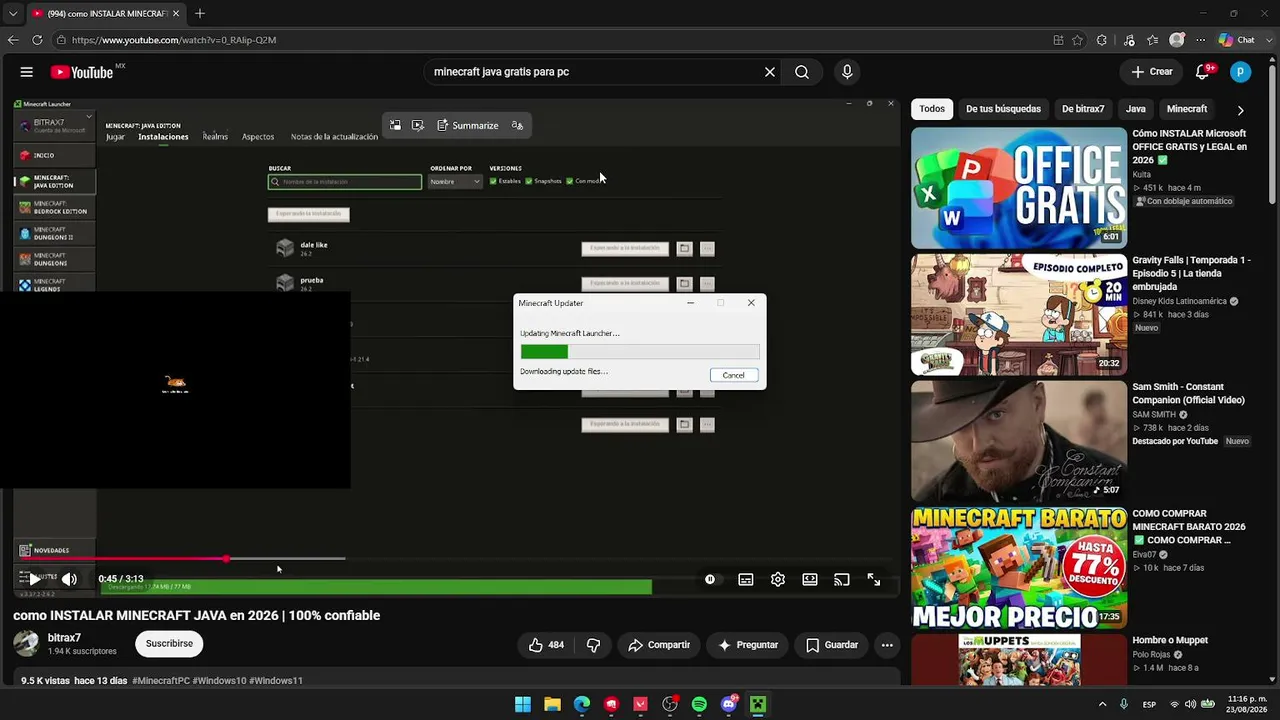The image size is (1280, 720).
Task: Open the video player settings gear
Action: tap(778, 580)
